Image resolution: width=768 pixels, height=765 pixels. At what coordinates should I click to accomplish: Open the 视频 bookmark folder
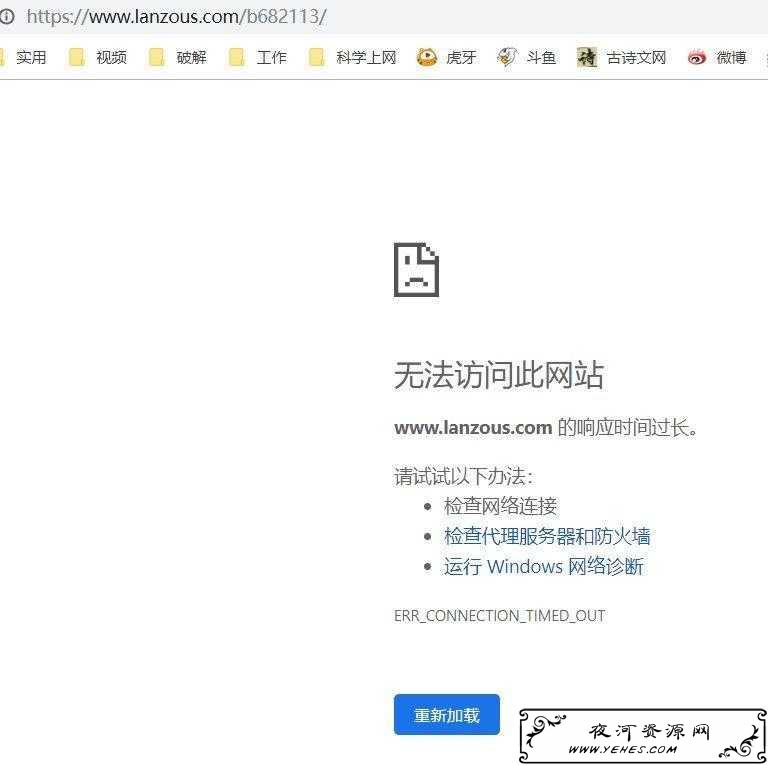tap(97, 57)
